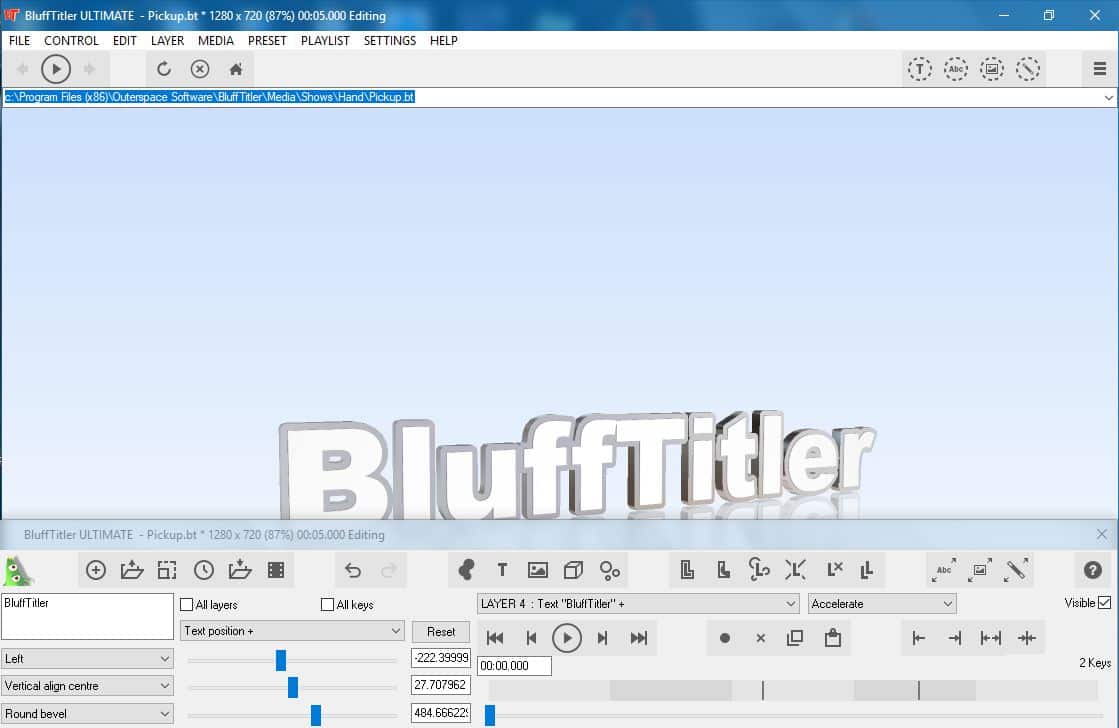Image resolution: width=1119 pixels, height=728 pixels.
Task: Enable the All keys checkbox
Action: pyautogui.click(x=328, y=605)
